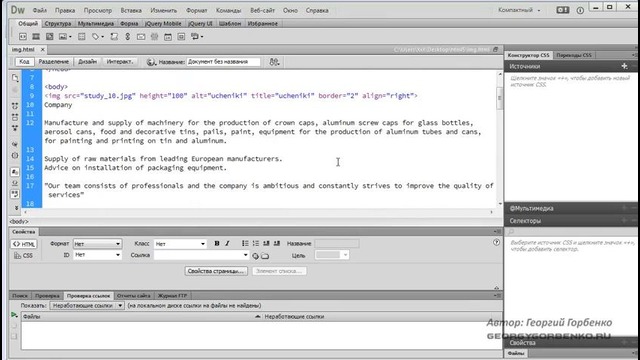The width and height of the screenshot is (640, 360).
Task: Open the Формат dropdown
Action: [97, 244]
